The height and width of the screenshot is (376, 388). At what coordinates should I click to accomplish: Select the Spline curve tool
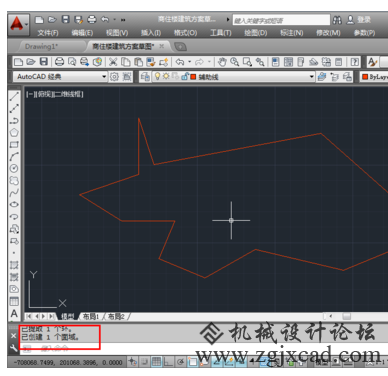14,192
